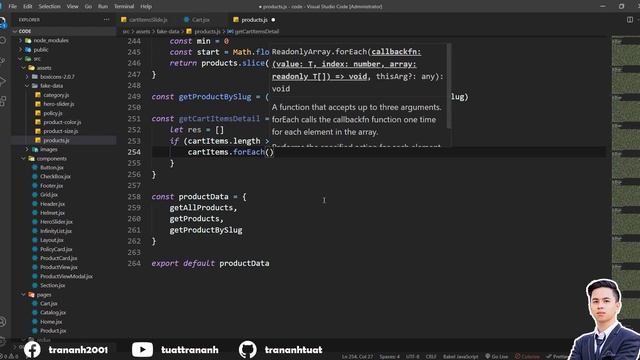
Task: Open product-color.js in the explorer
Action: click(62, 122)
